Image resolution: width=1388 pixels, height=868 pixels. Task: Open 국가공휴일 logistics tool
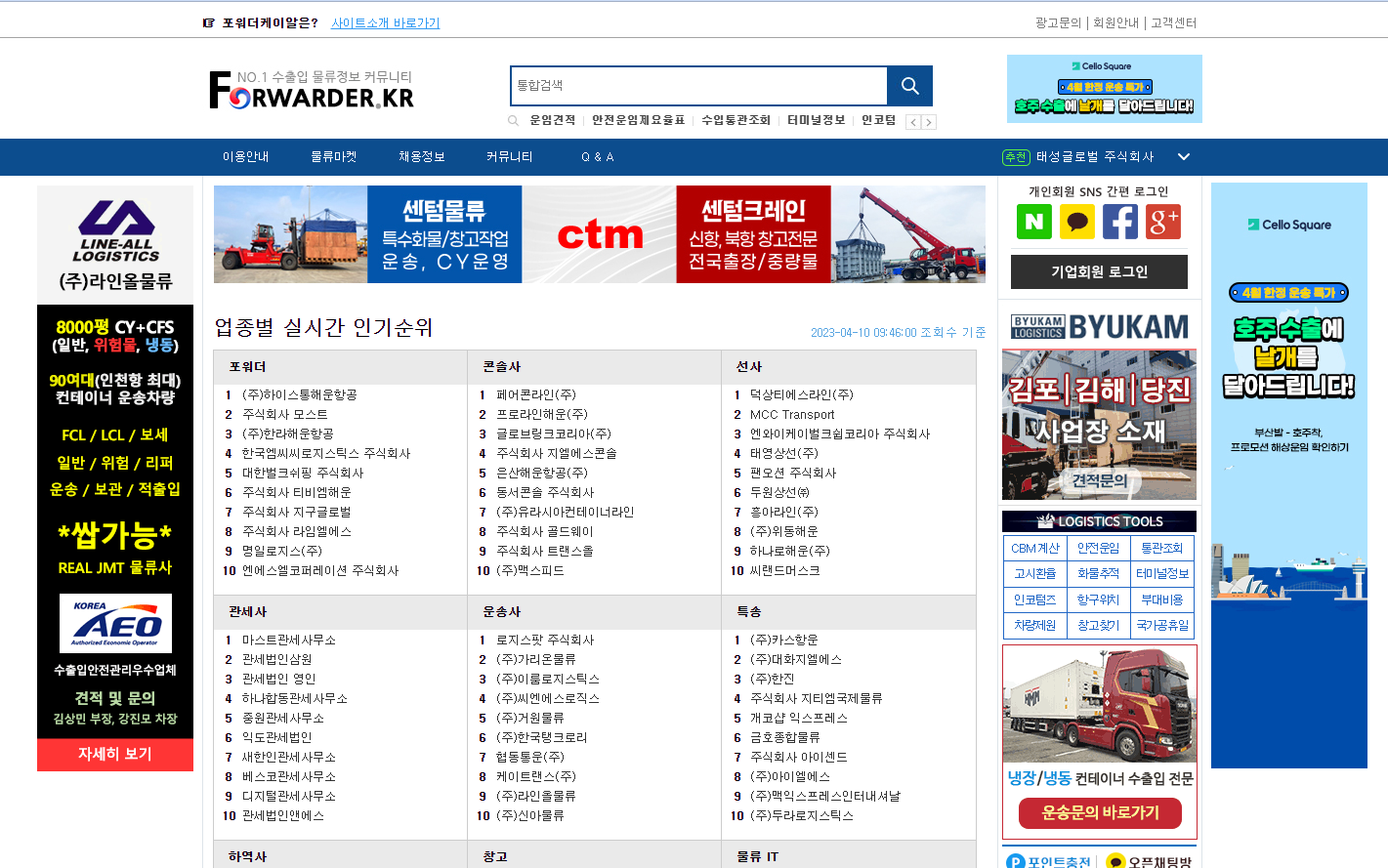coord(1162,625)
